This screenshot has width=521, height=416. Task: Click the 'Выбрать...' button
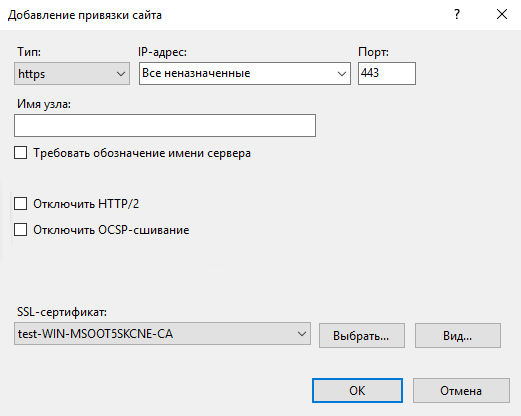coord(362,335)
